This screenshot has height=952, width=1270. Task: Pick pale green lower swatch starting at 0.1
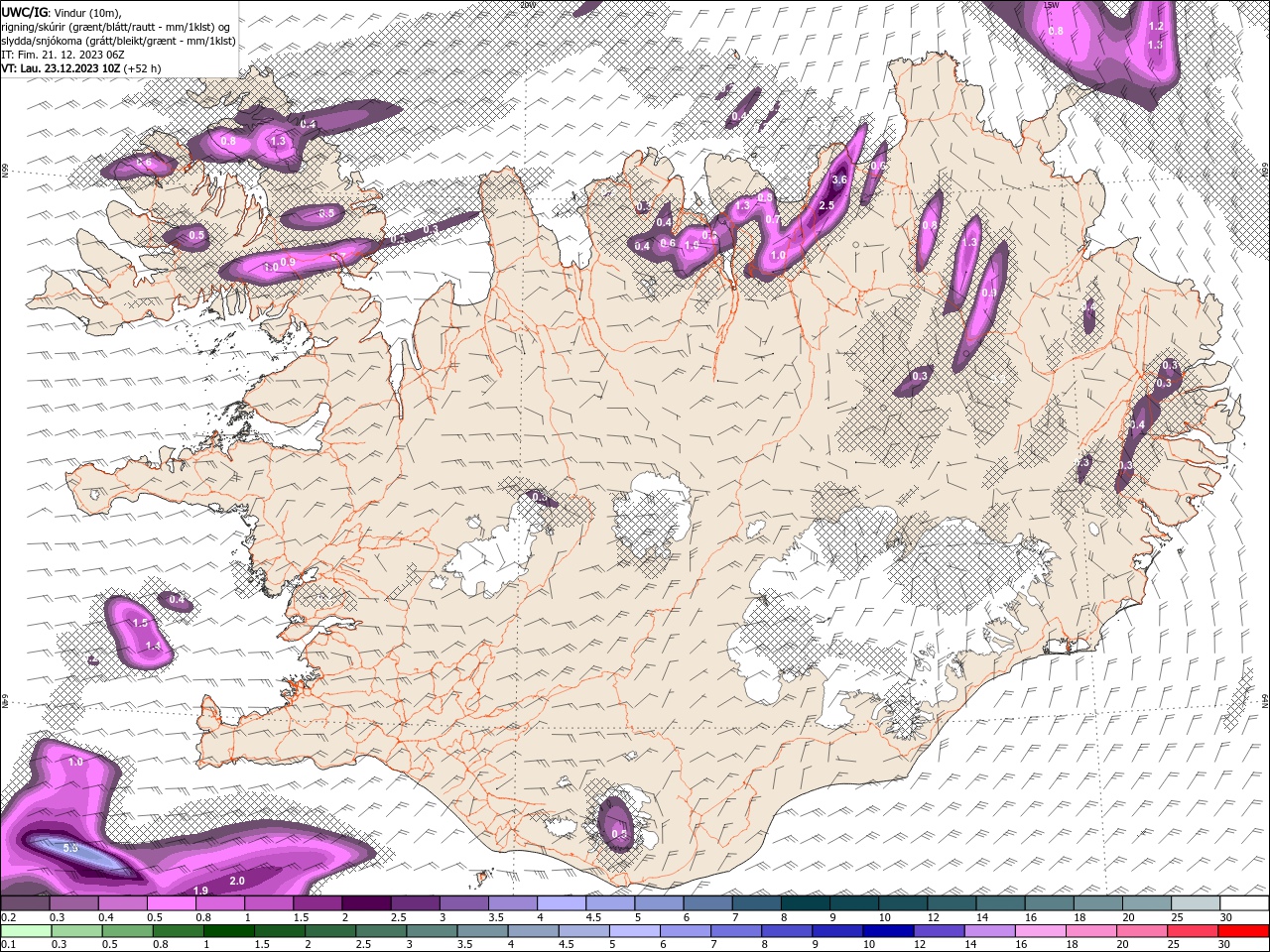26,931
